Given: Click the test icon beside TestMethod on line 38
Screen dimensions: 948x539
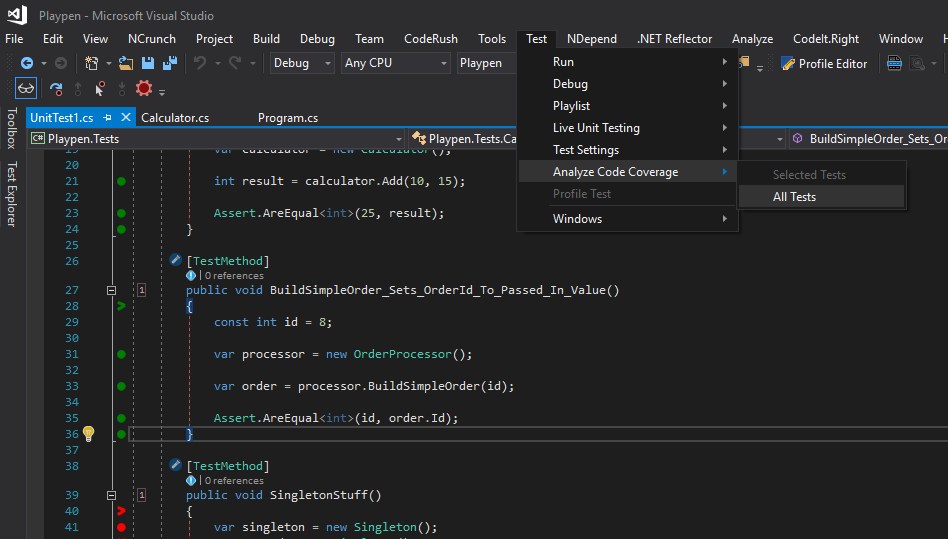Looking at the screenshot, I should pyautogui.click(x=175, y=465).
